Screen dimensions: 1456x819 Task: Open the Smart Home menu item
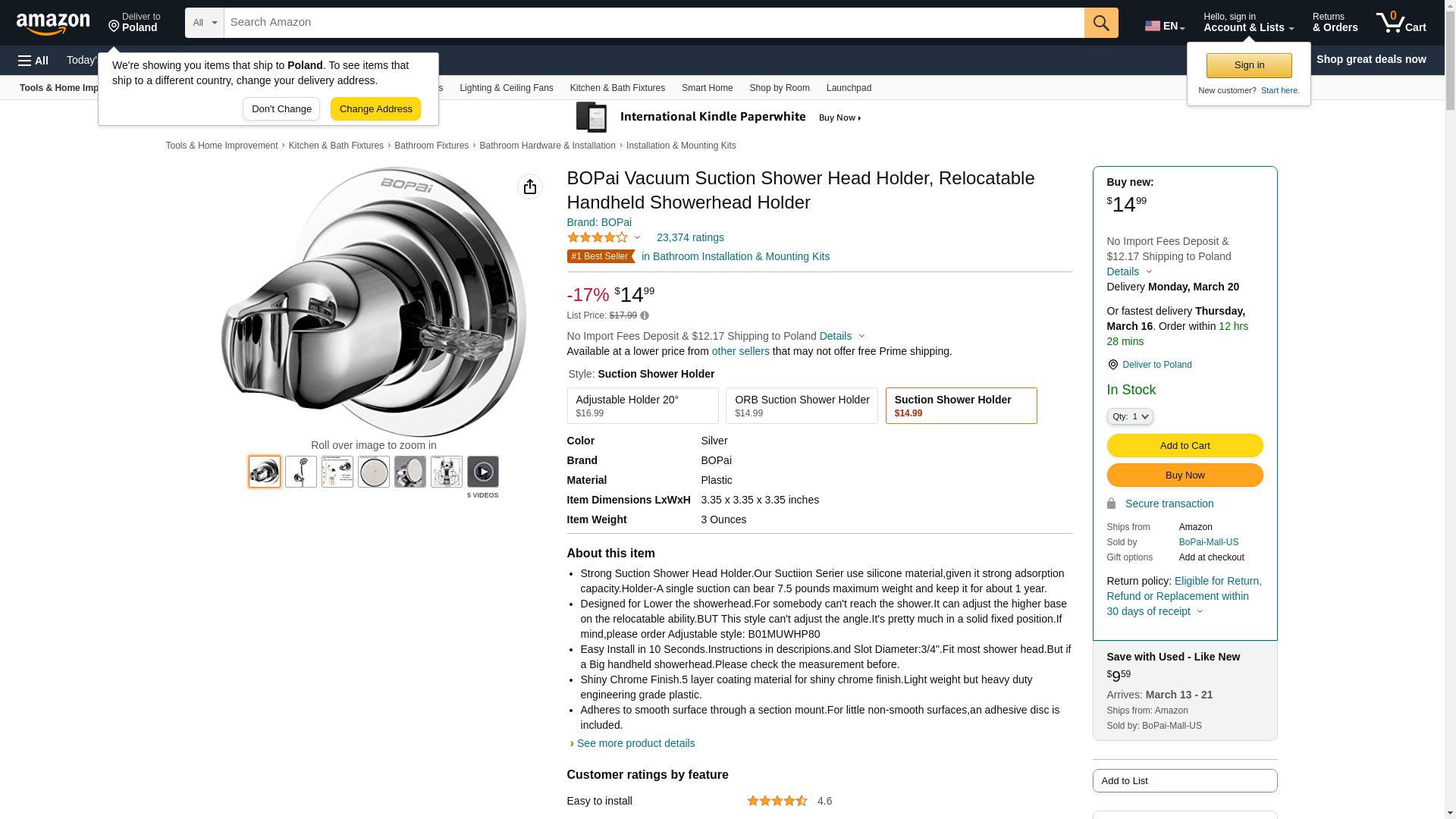(x=707, y=88)
